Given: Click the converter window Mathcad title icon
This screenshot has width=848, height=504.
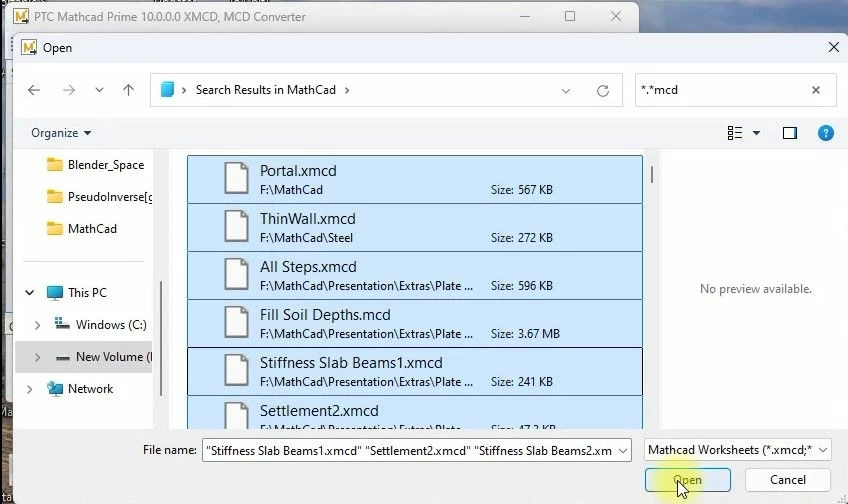Looking at the screenshot, I should pyautogui.click(x=21, y=16).
